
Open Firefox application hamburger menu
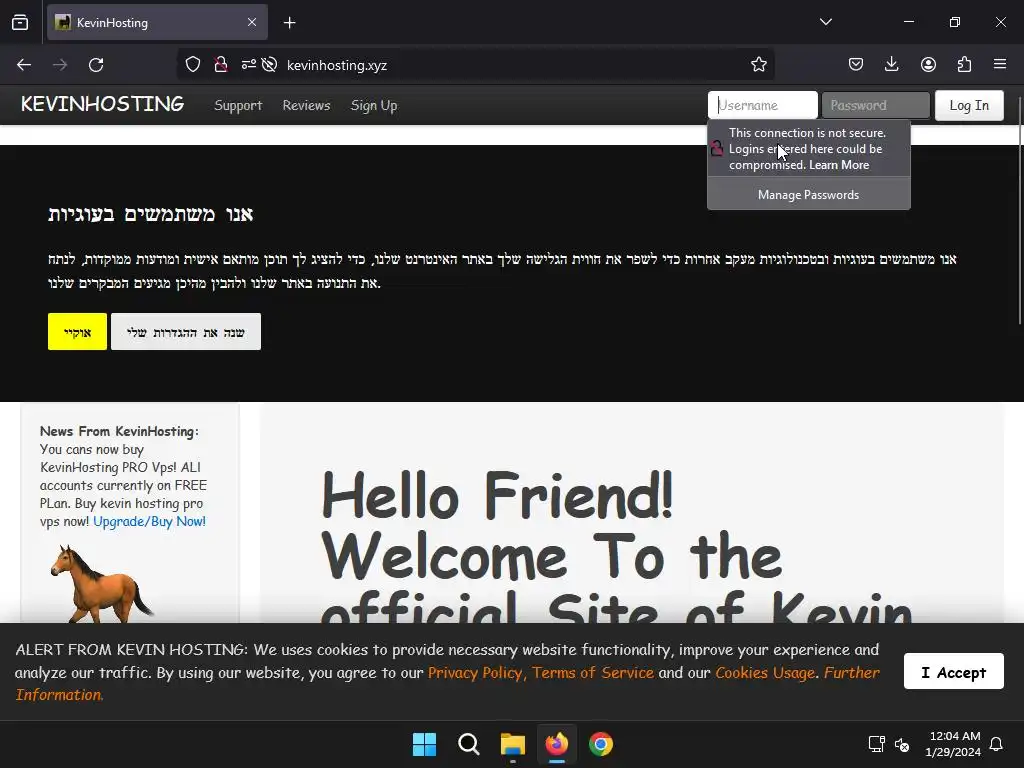1000,64
